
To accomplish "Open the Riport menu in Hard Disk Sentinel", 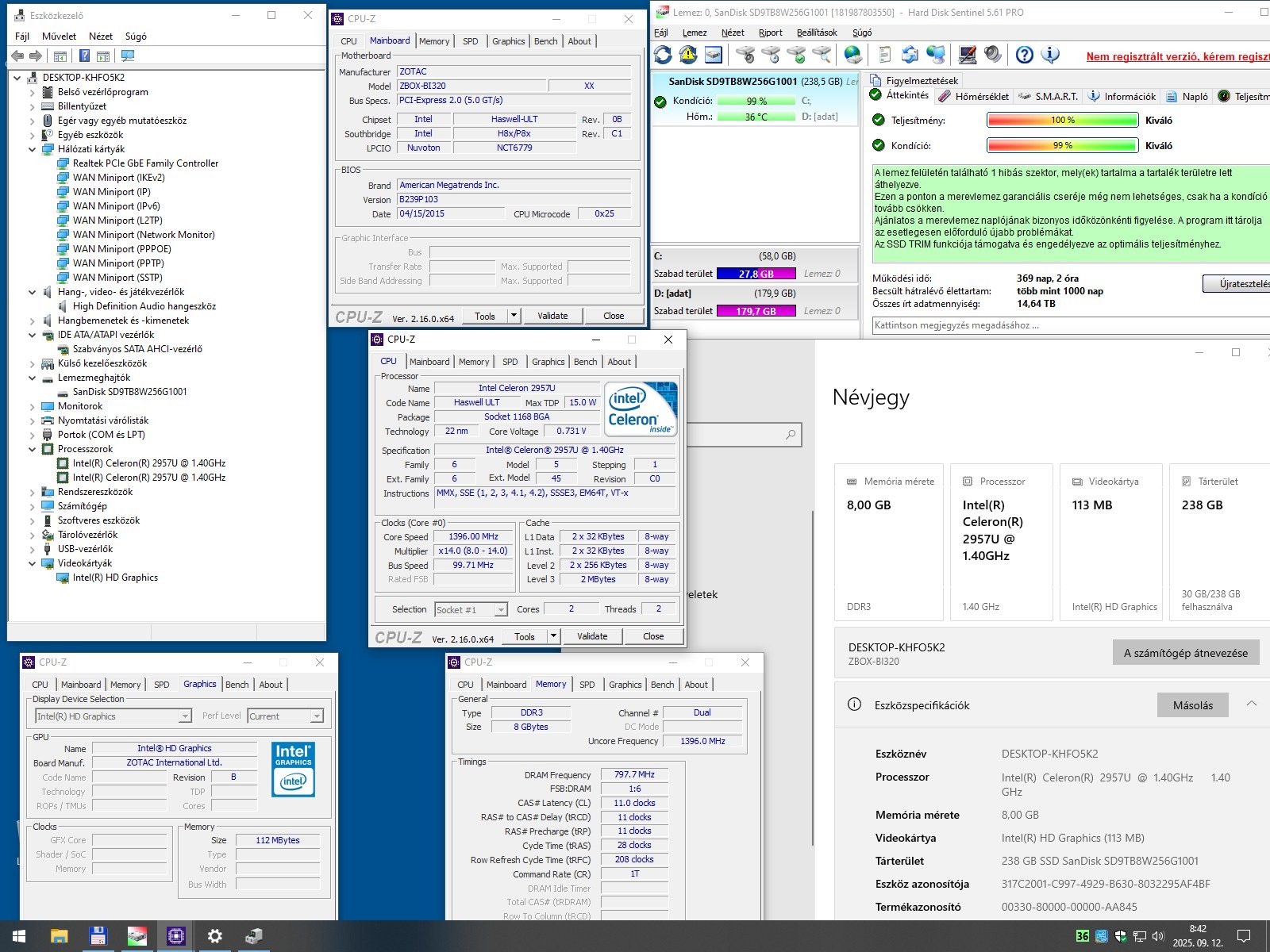I will click(770, 33).
